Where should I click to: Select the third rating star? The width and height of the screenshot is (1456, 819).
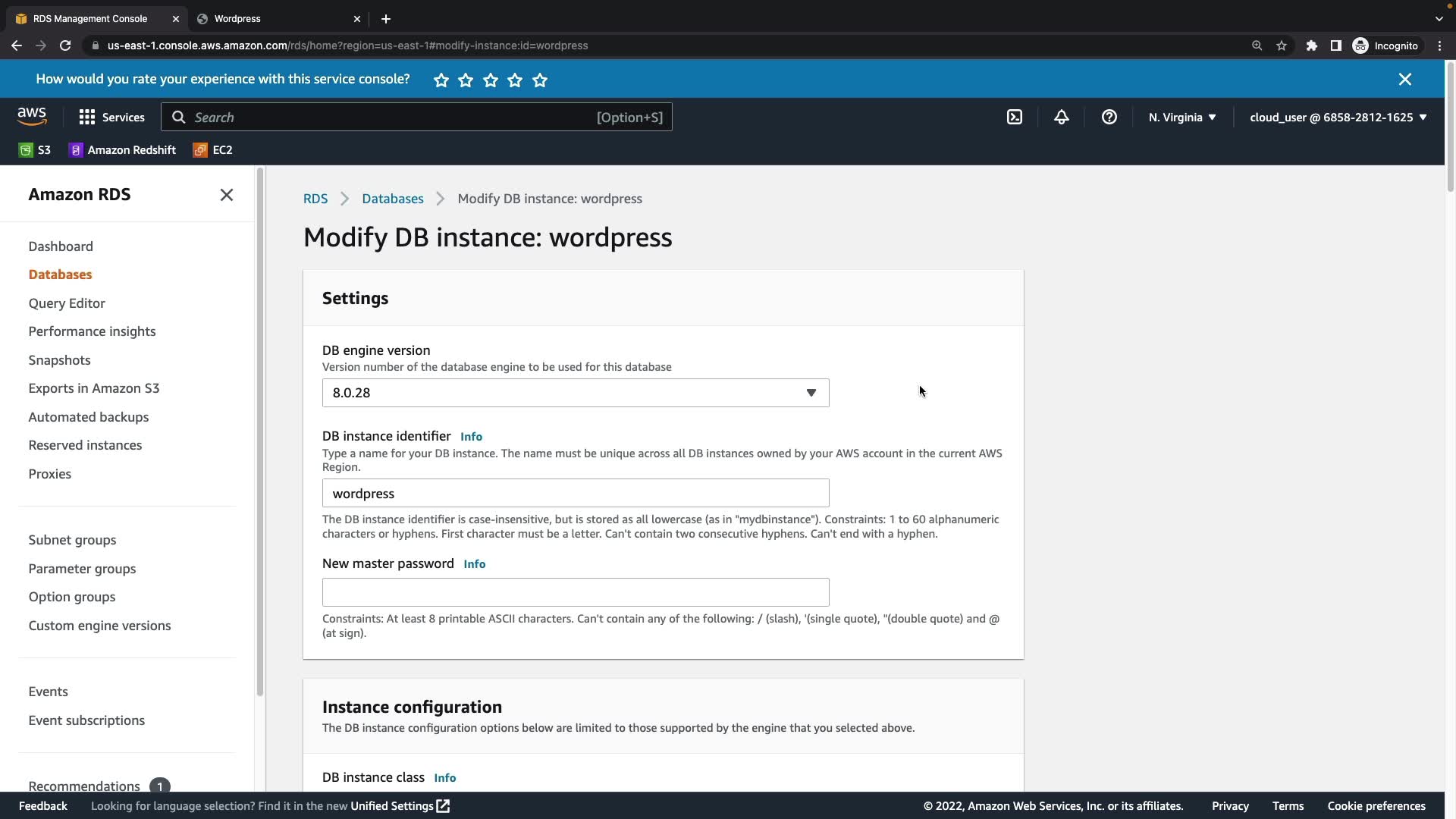point(491,80)
